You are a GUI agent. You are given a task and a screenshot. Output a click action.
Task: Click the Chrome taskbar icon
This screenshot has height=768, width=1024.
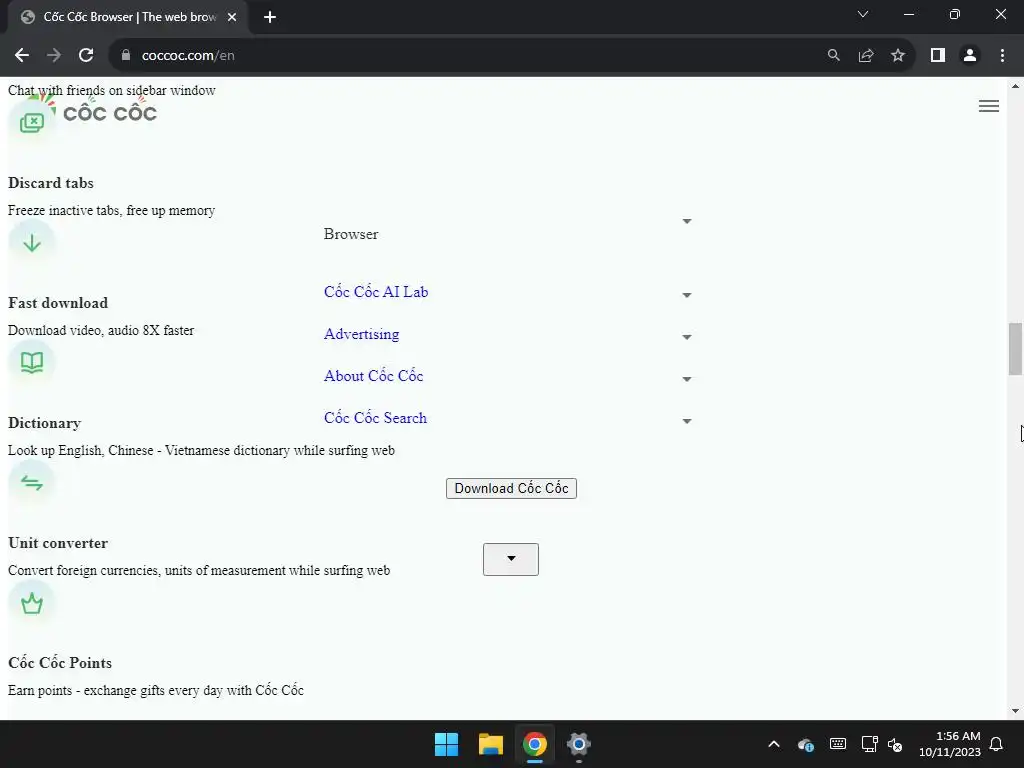tap(534, 744)
